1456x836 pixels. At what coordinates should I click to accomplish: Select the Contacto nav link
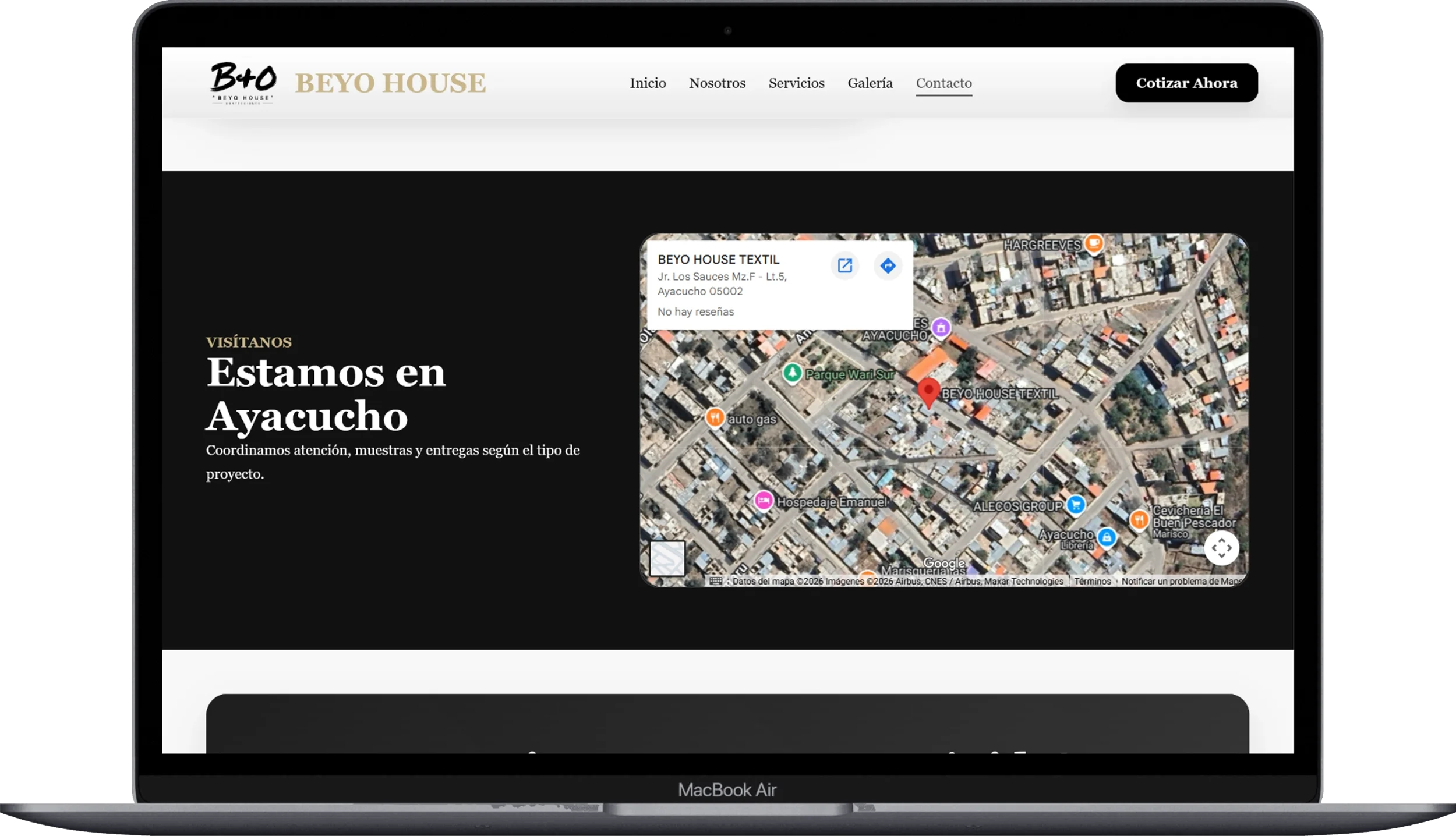pos(943,83)
